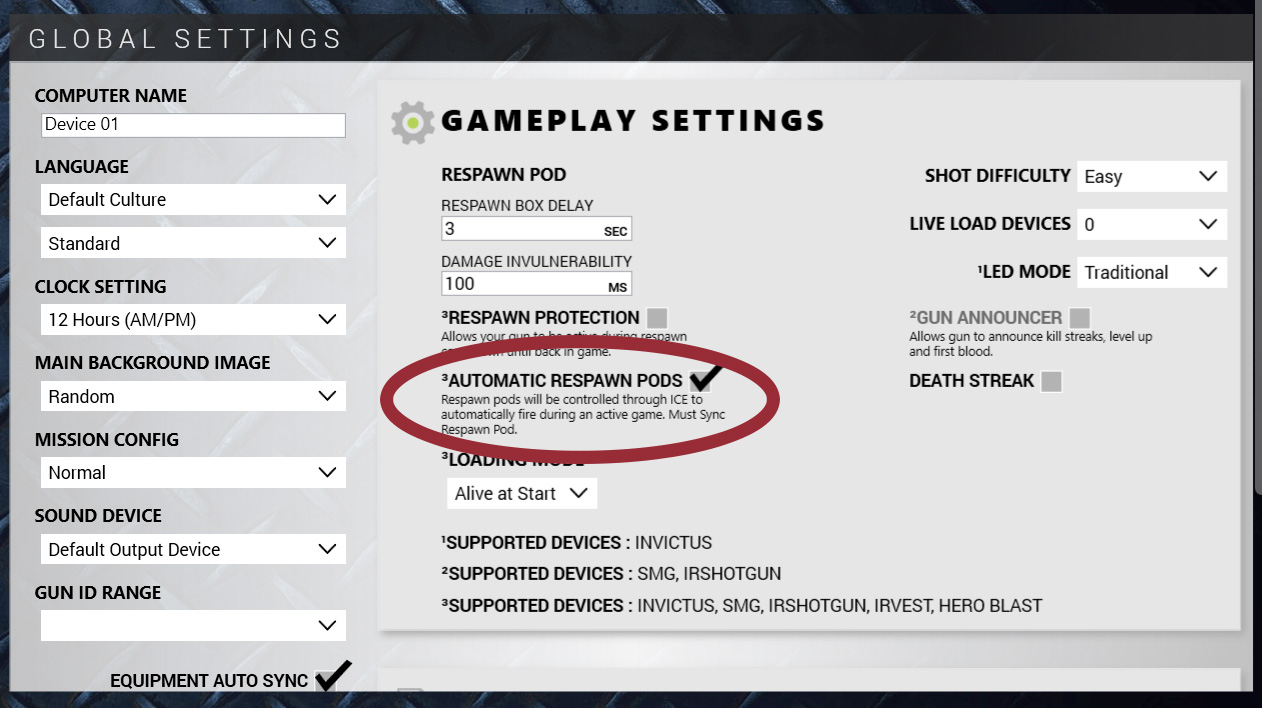Expand the LED Mode Traditional dropdown
This screenshot has width=1262, height=708.
[x=1152, y=272]
